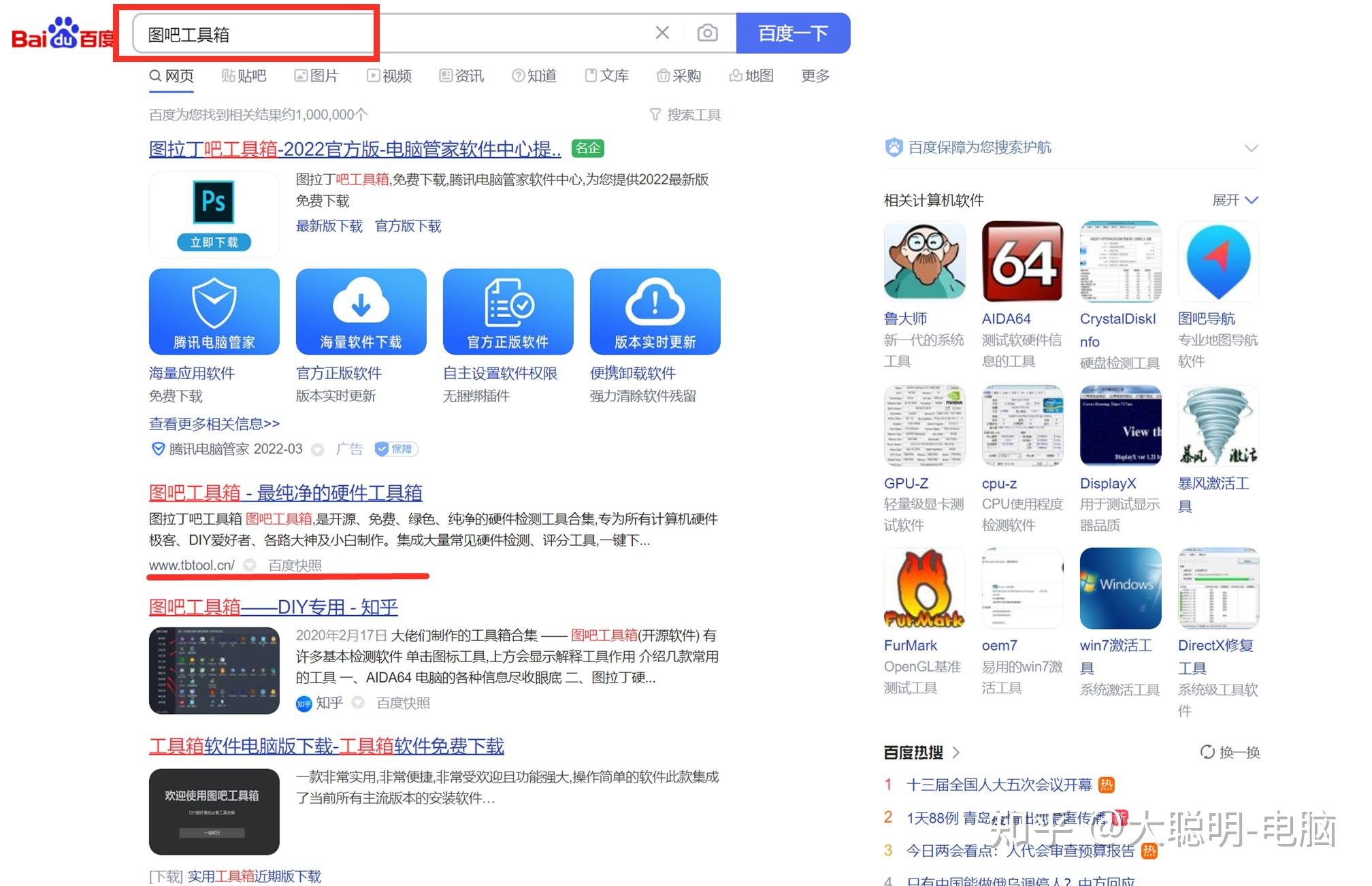Clear the search box with X icon
The image size is (1372, 886).
pyautogui.click(x=662, y=33)
